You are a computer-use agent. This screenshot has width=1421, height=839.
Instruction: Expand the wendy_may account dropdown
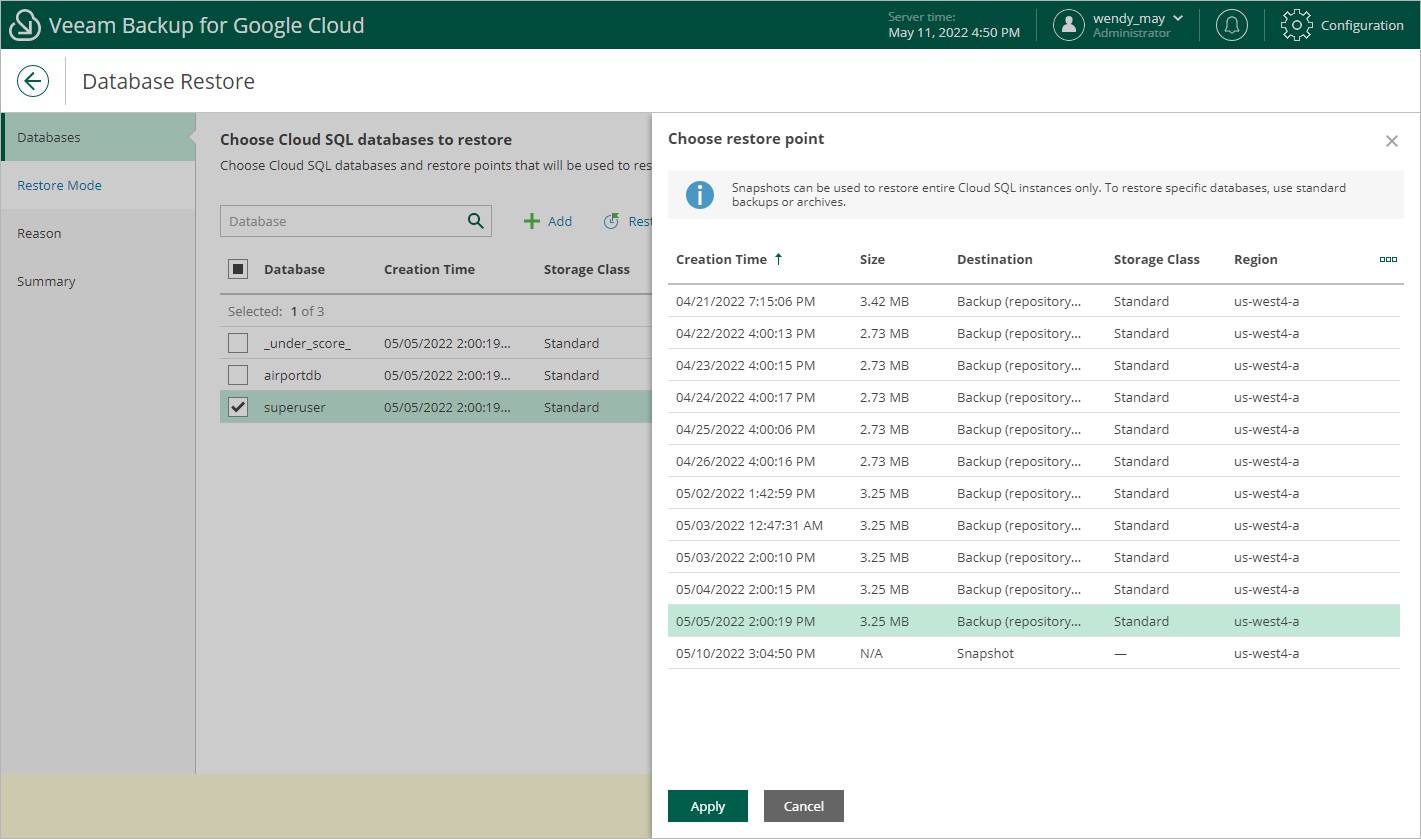tap(1177, 18)
